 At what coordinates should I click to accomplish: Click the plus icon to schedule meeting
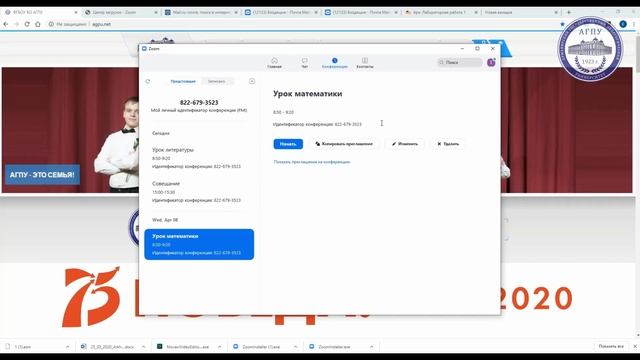coord(252,81)
